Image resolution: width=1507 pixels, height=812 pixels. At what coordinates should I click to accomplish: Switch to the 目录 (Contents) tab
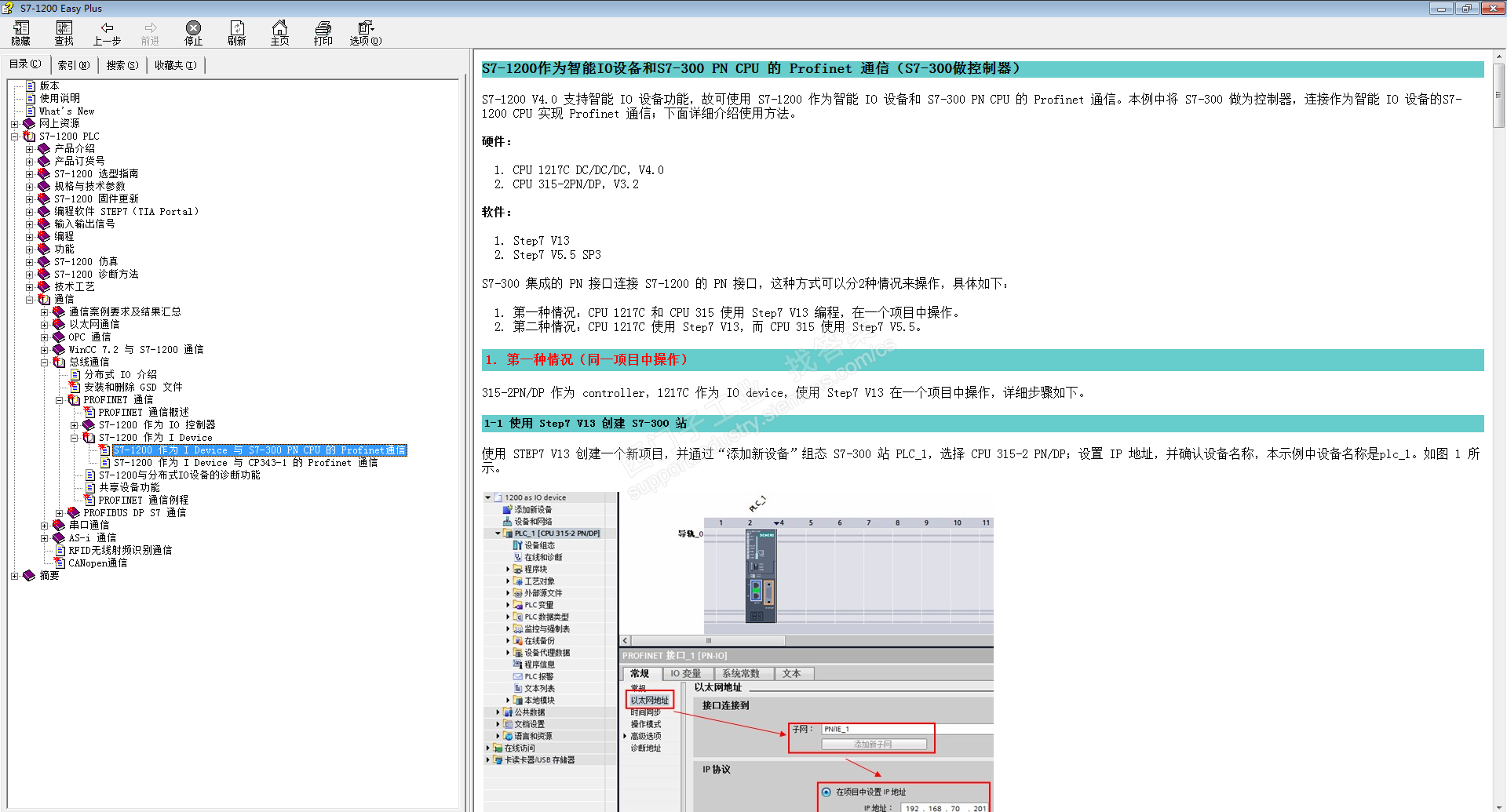[26, 64]
